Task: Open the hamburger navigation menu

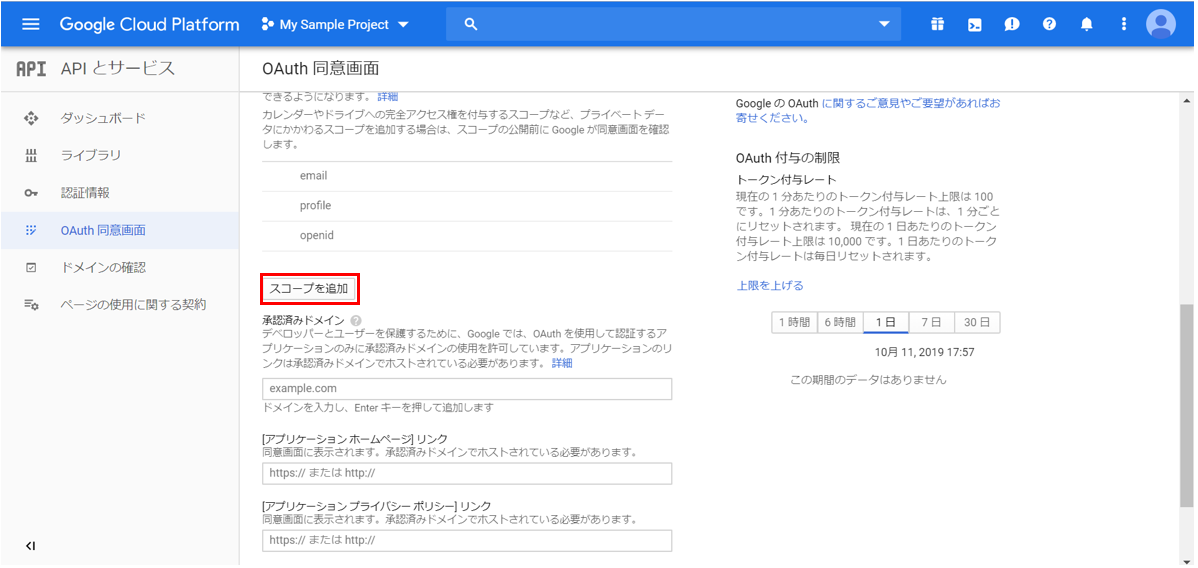Action: pyautogui.click(x=31, y=24)
